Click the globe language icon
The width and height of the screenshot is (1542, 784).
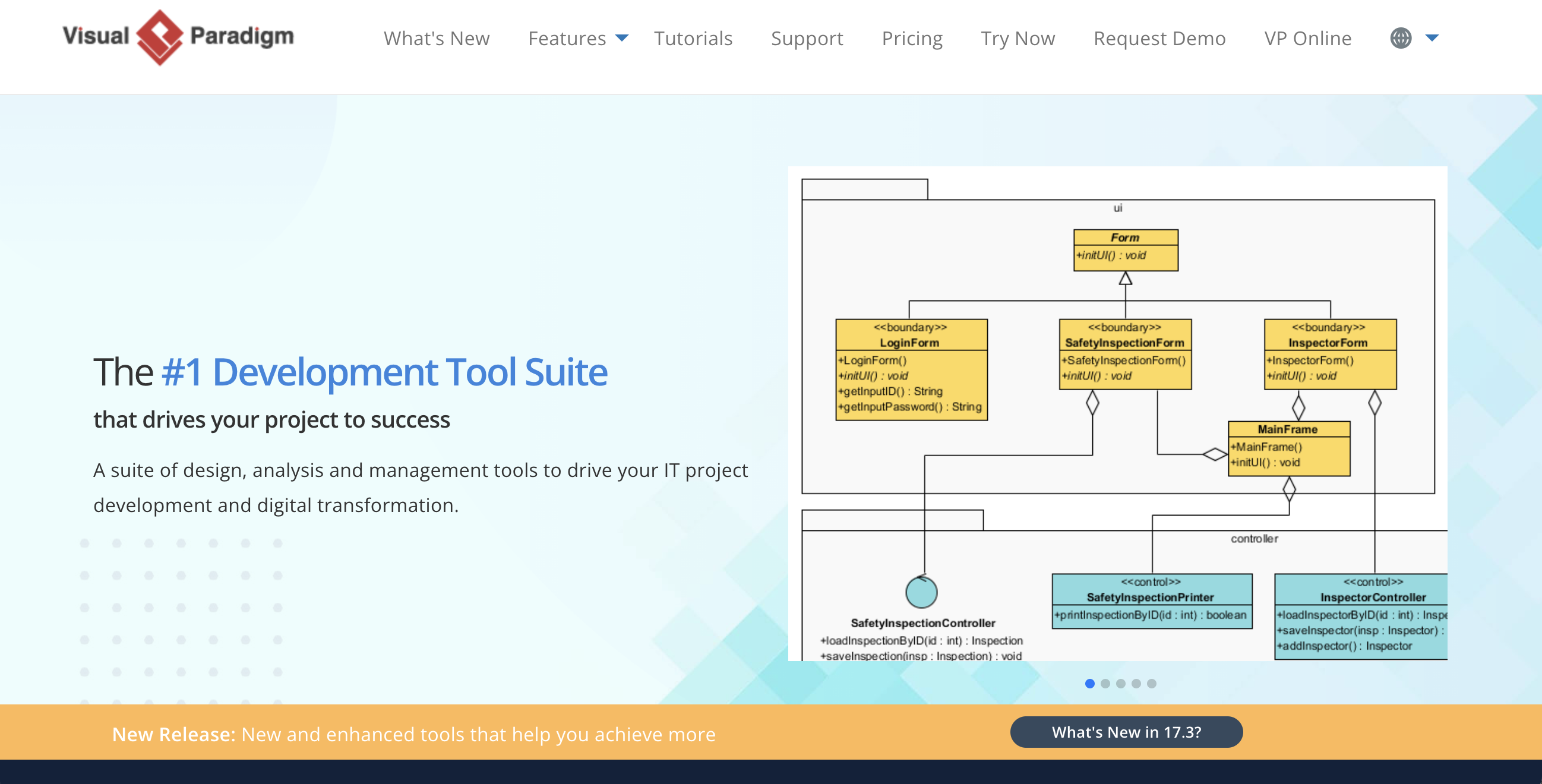tap(1400, 38)
